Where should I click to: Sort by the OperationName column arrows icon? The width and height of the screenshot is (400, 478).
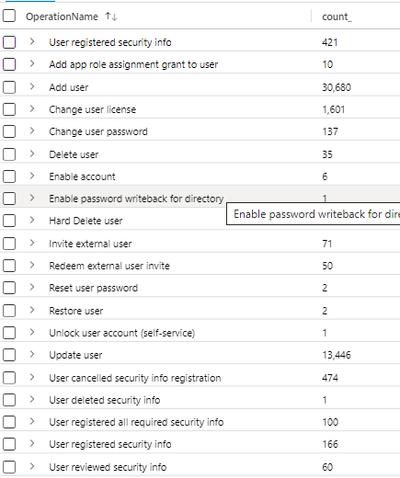point(111,16)
